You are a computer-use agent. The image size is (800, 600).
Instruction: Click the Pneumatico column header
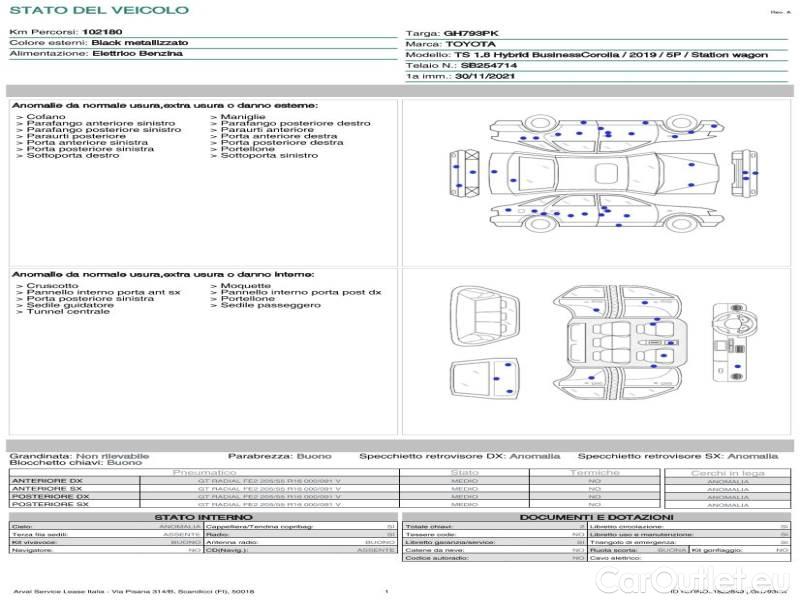(x=204, y=472)
